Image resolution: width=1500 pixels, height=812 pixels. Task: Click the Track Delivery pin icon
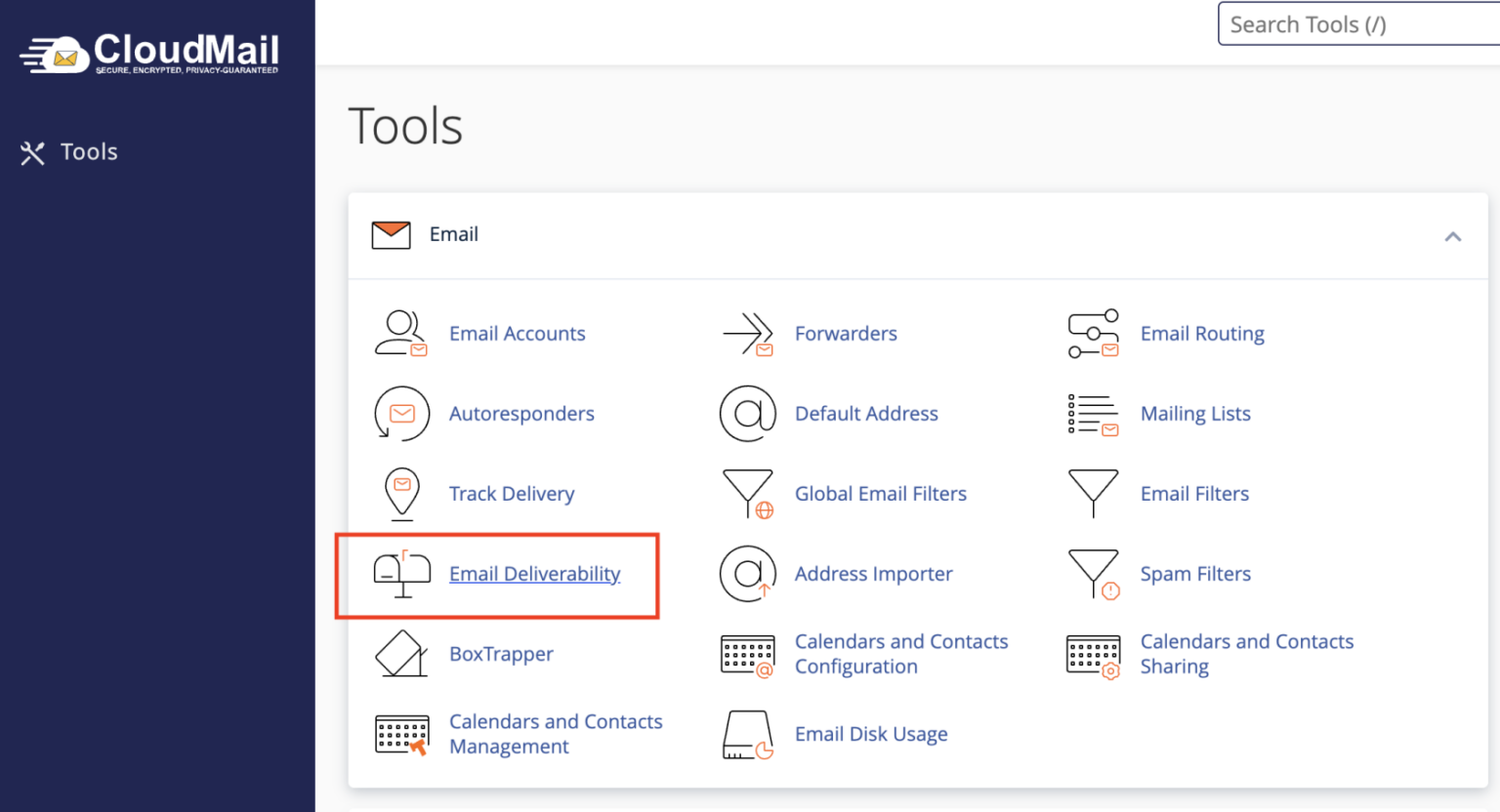(401, 493)
